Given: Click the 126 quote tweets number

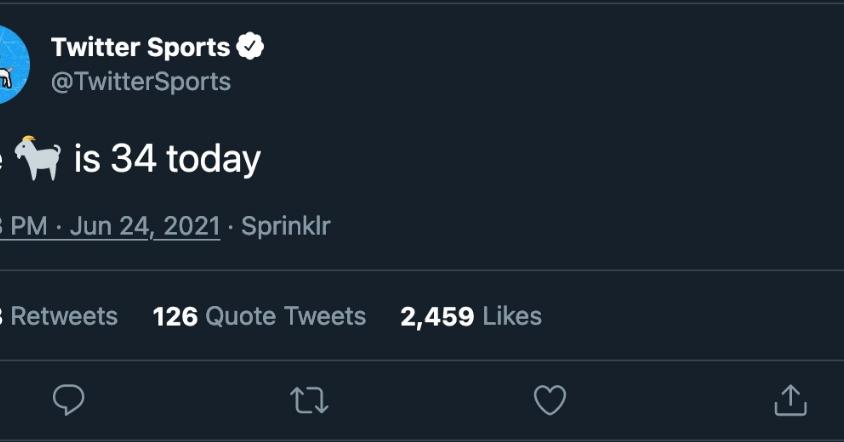Looking at the screenshot, I should [x=174, y=316].
